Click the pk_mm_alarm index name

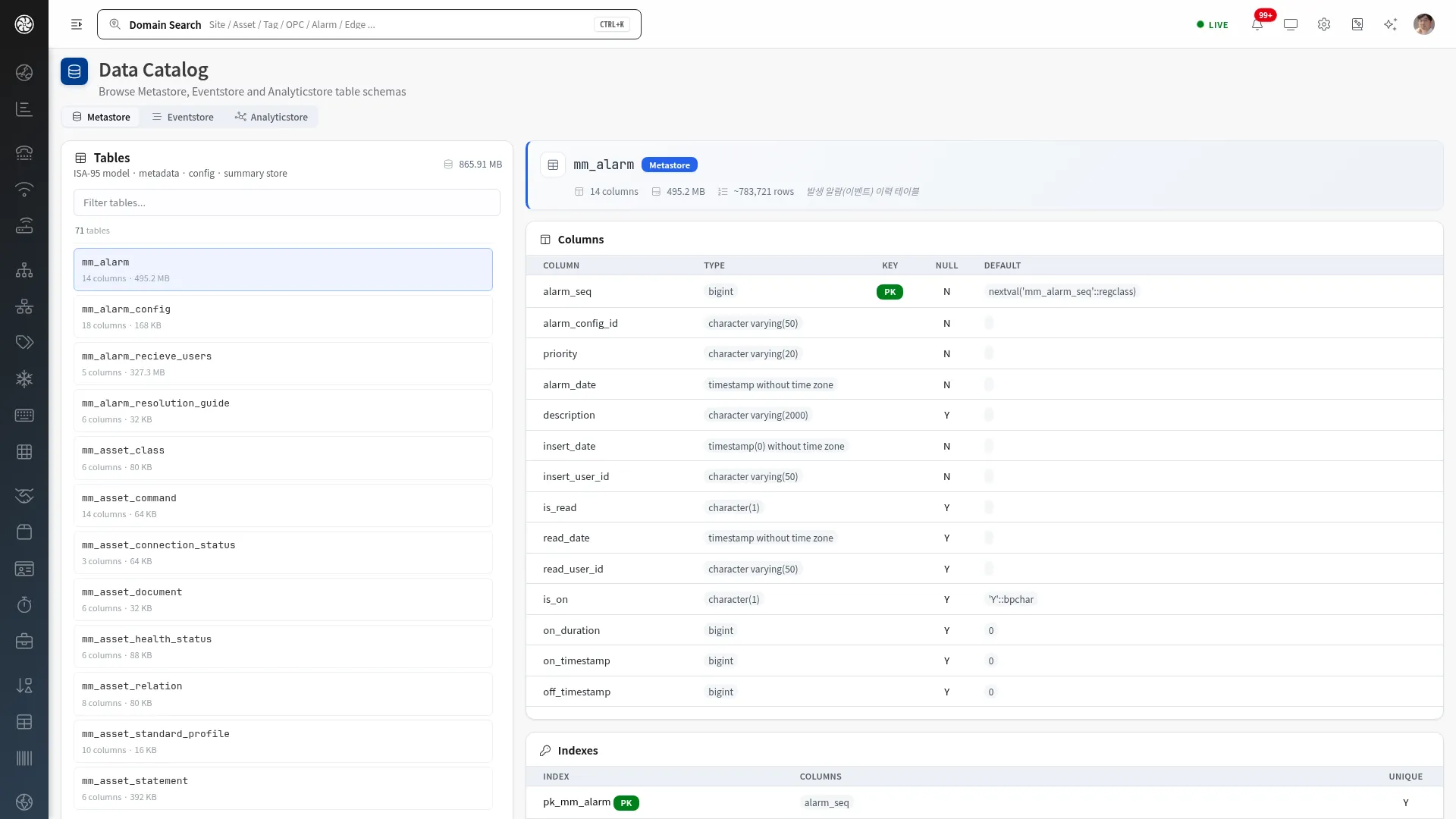[576, 802]
